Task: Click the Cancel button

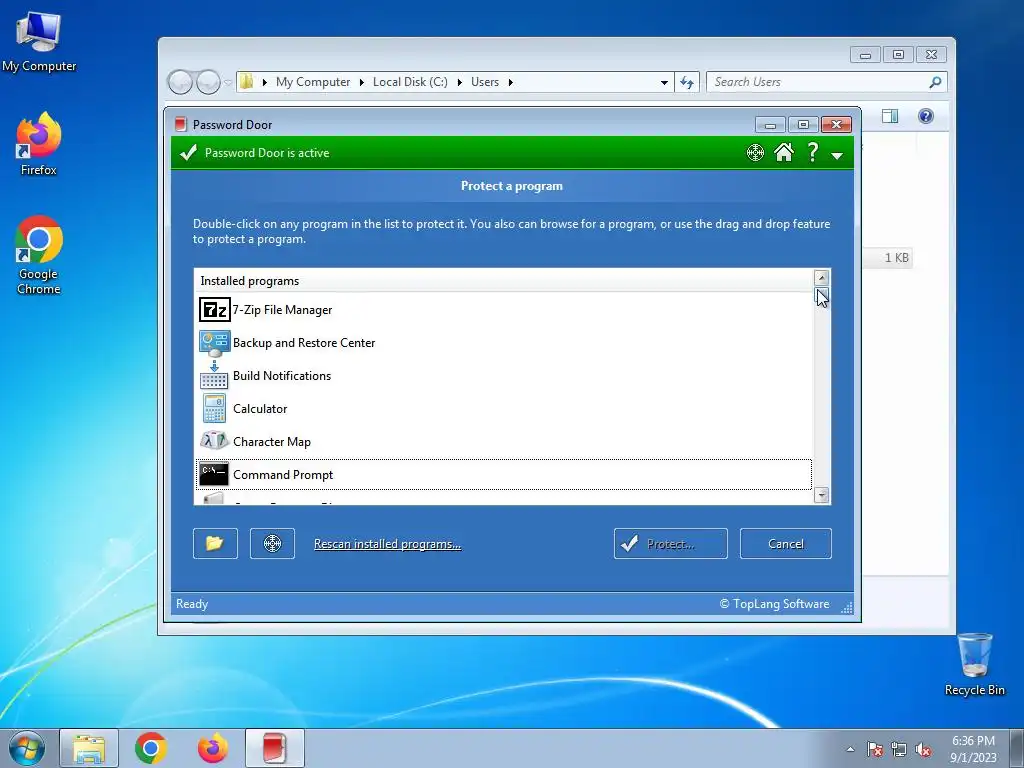Action: (786, 543)
